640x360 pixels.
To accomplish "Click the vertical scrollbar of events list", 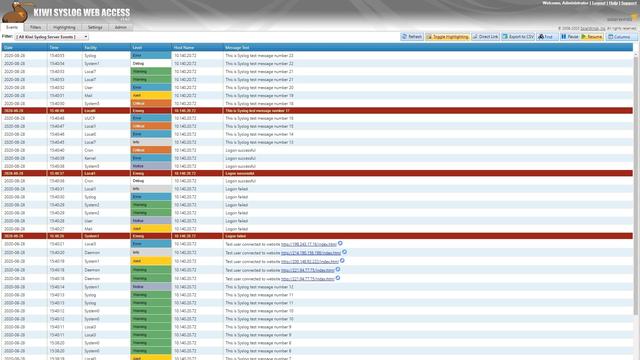I will pos(636,184).
